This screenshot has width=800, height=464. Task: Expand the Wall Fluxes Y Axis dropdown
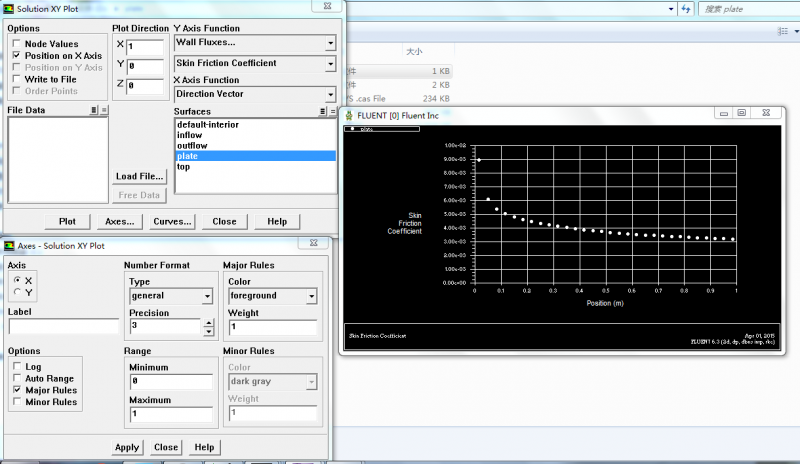pos(330,44)
